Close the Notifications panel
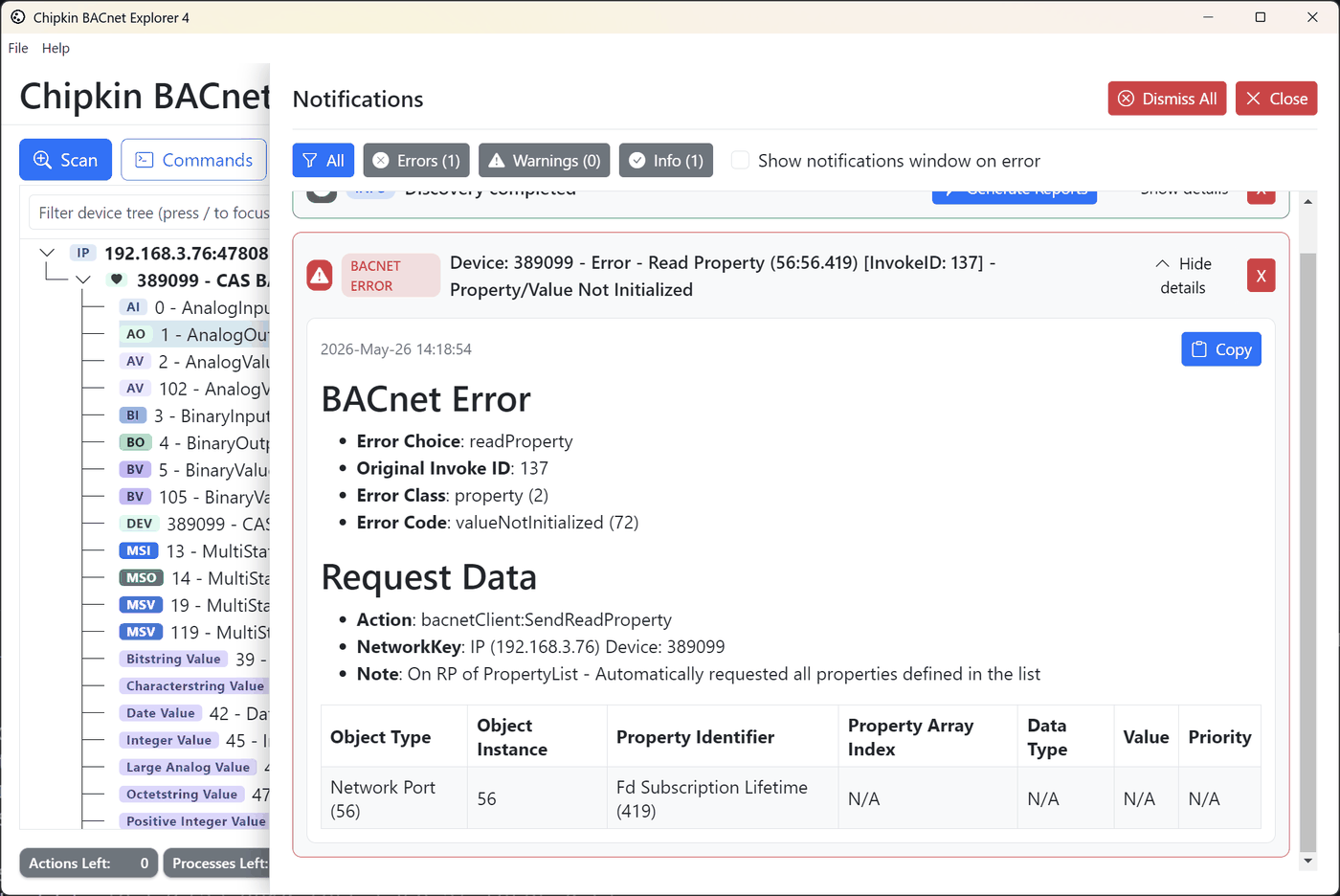The height and width of the screenshot is (896, 1340). [1277, 99]
